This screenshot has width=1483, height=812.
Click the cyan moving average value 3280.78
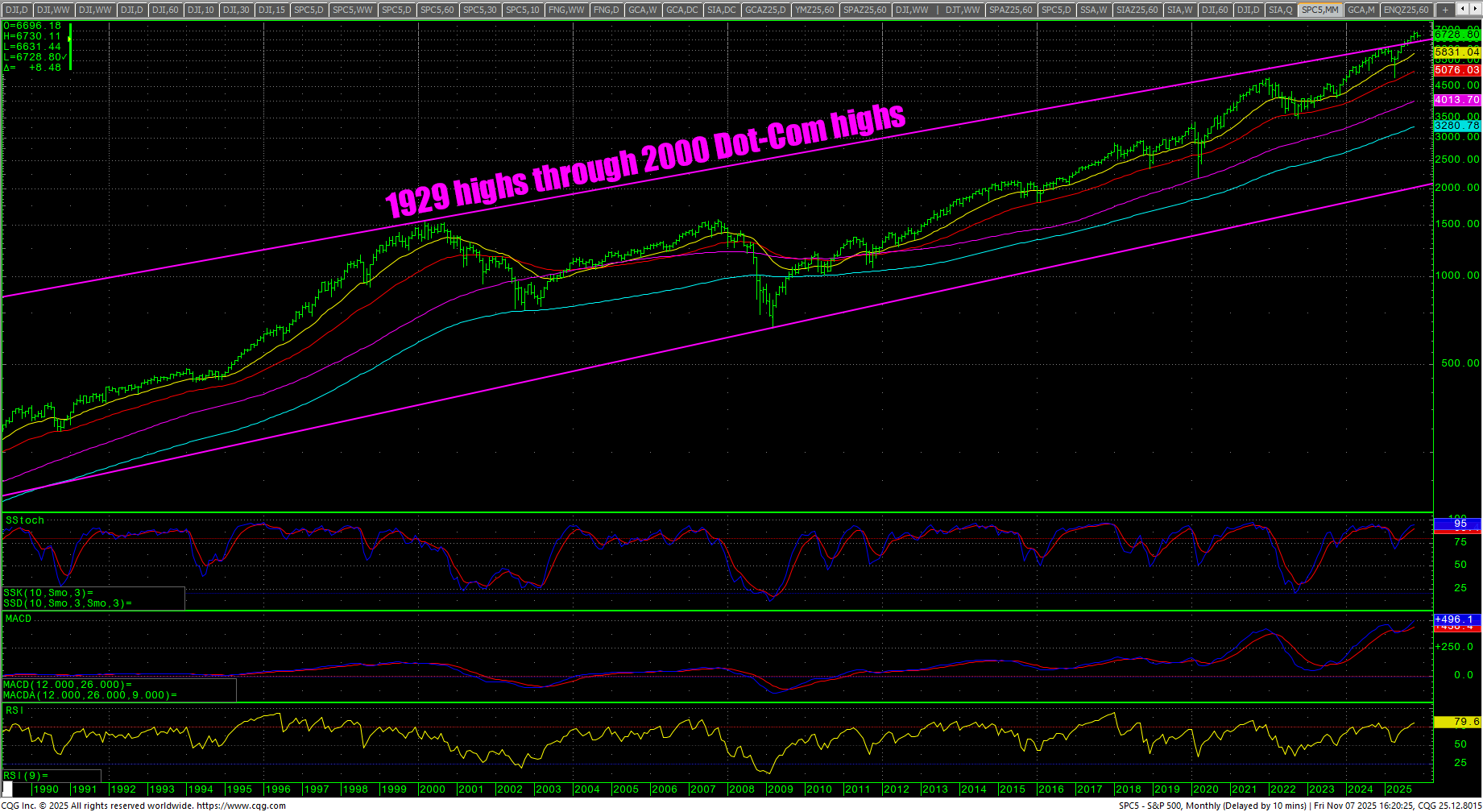coord(1457,126)
